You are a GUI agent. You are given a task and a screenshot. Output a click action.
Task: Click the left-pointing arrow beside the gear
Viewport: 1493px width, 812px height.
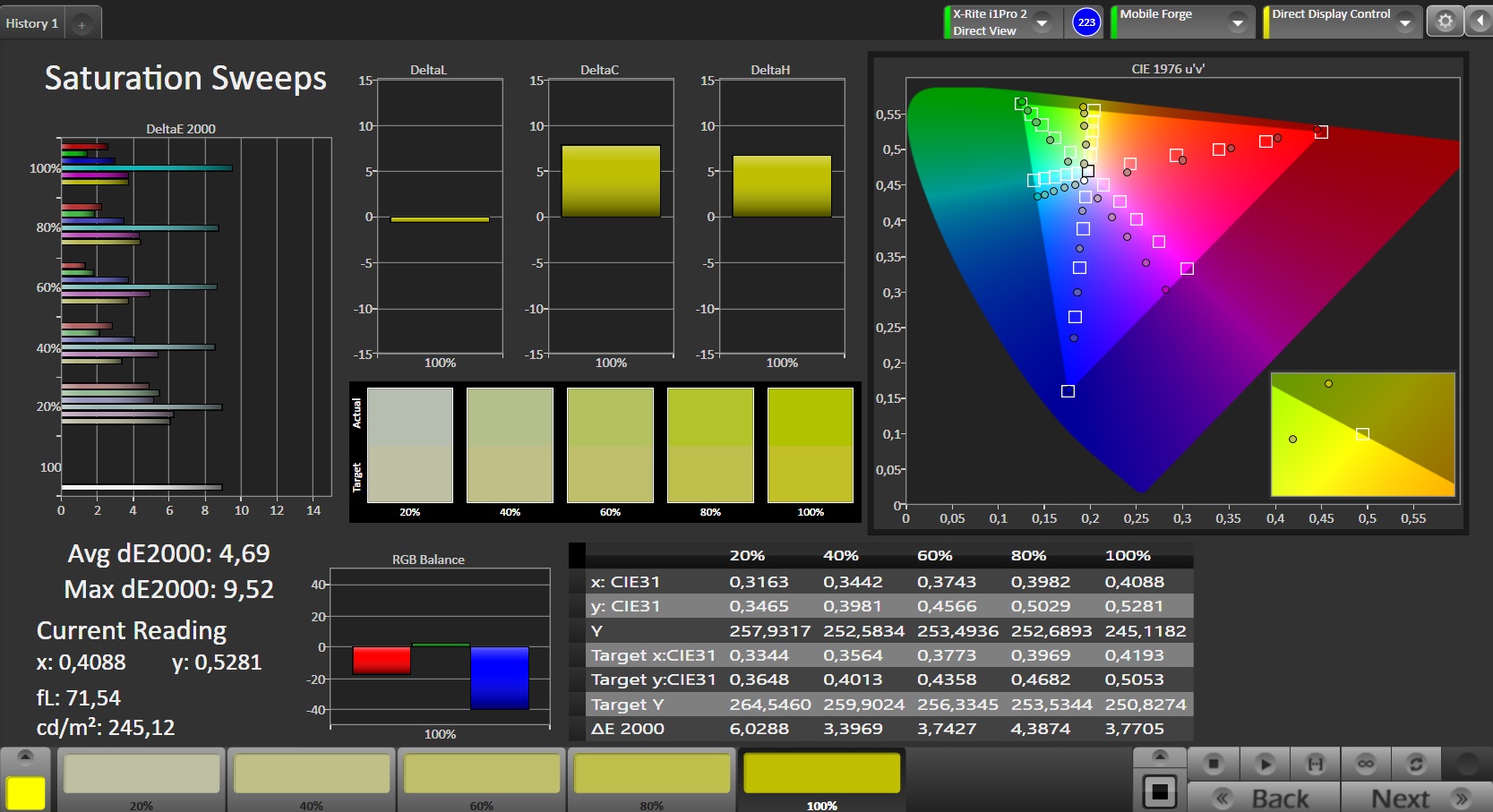1478,21
